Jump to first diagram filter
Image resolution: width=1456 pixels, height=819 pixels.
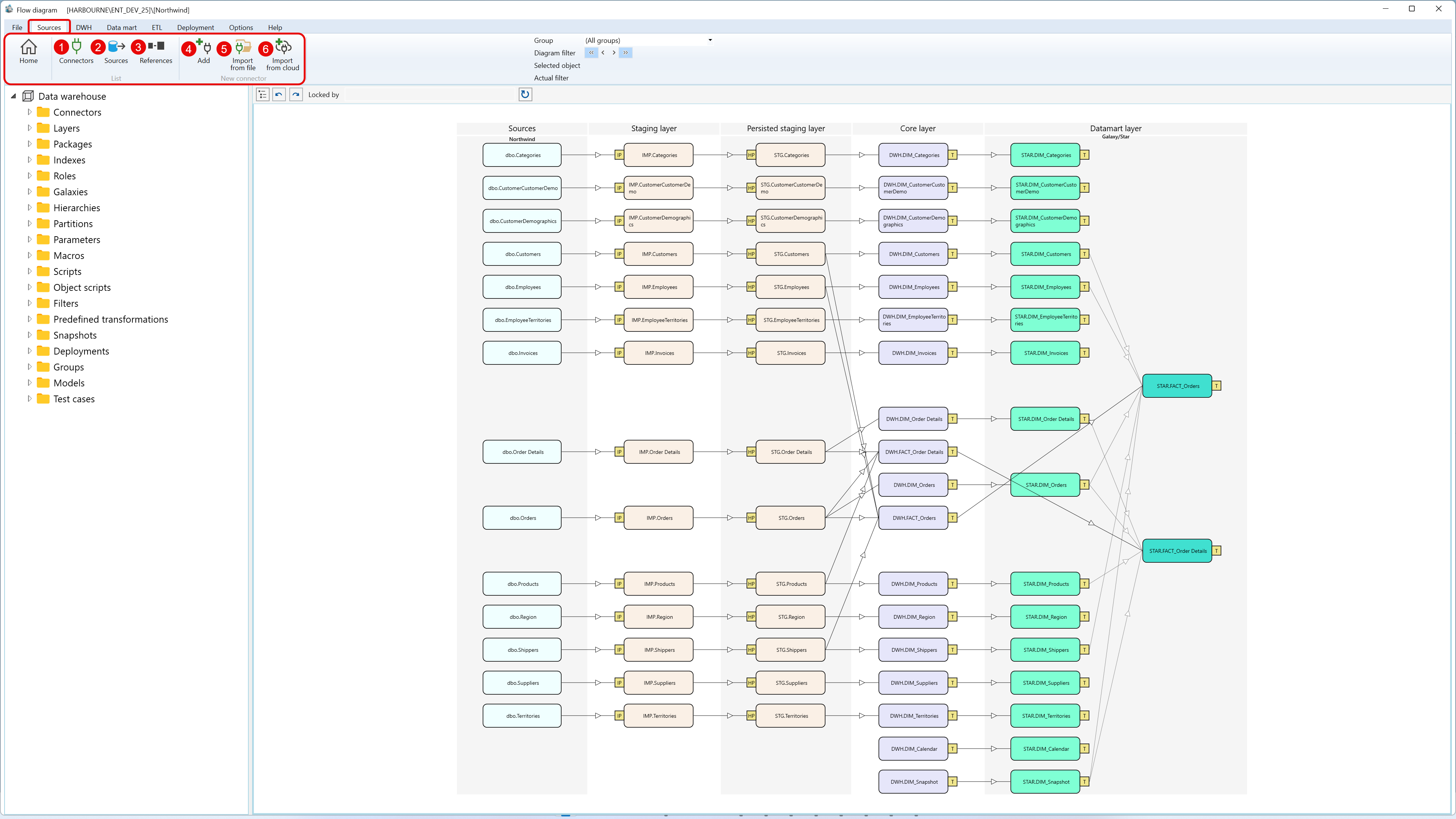pos(591,53)
